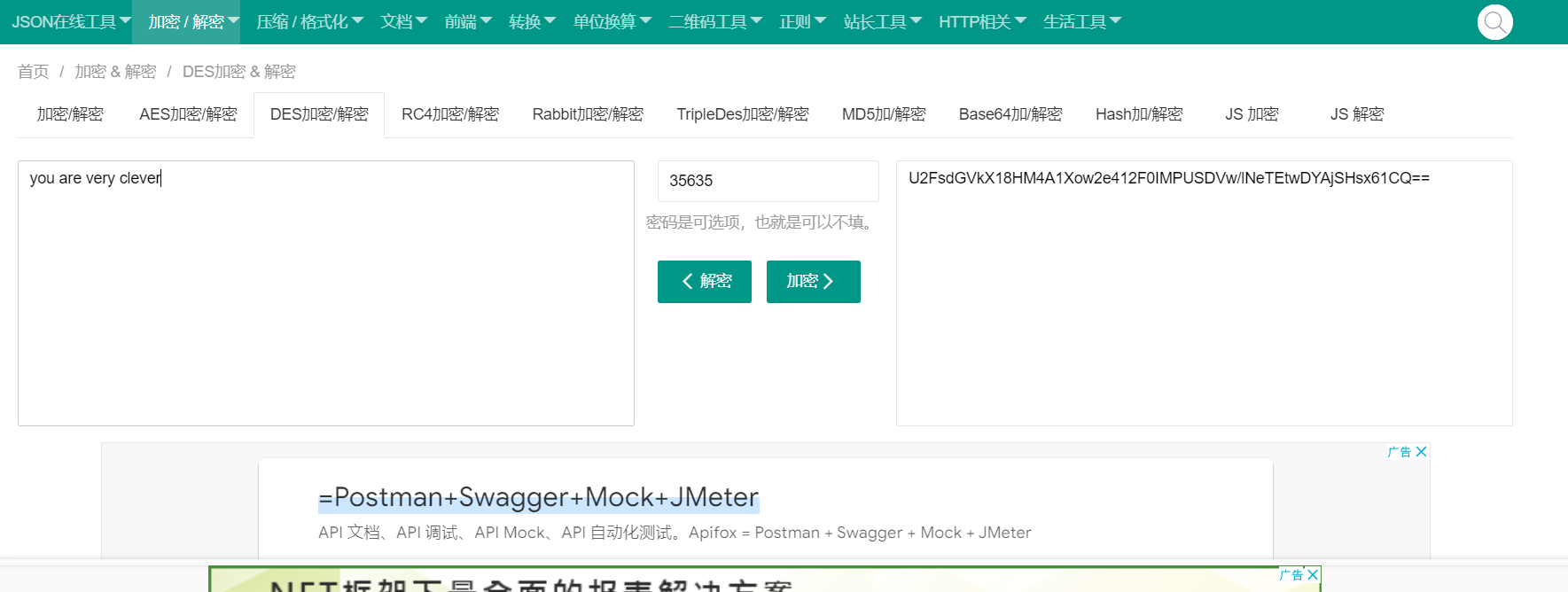This screenshot has height=592, width=1568.
Task: Open JSON在线工具 dropdown menu
Action: click(70, 22)
